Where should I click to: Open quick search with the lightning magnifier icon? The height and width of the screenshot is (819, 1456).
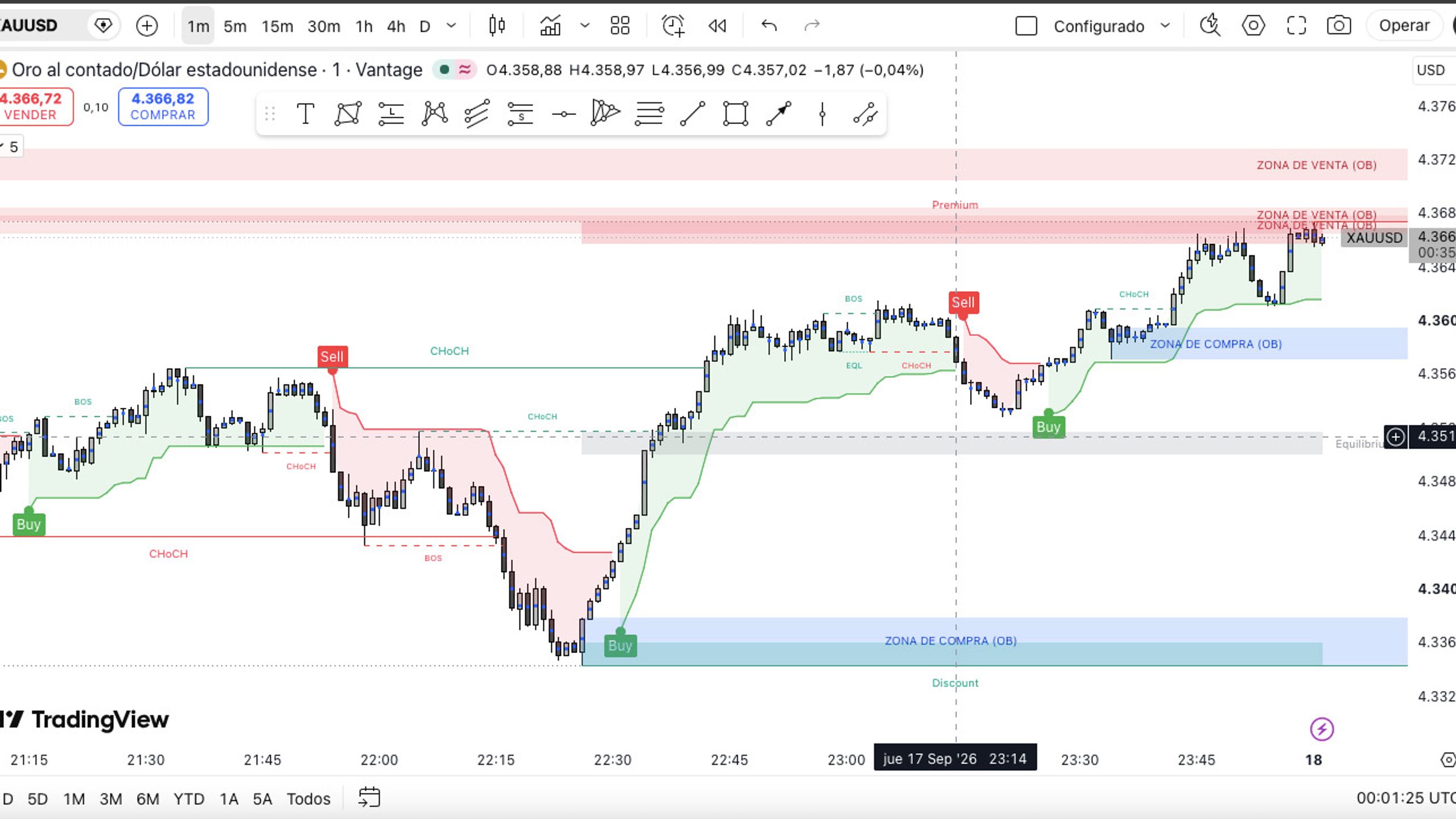tap(1210, 26)
